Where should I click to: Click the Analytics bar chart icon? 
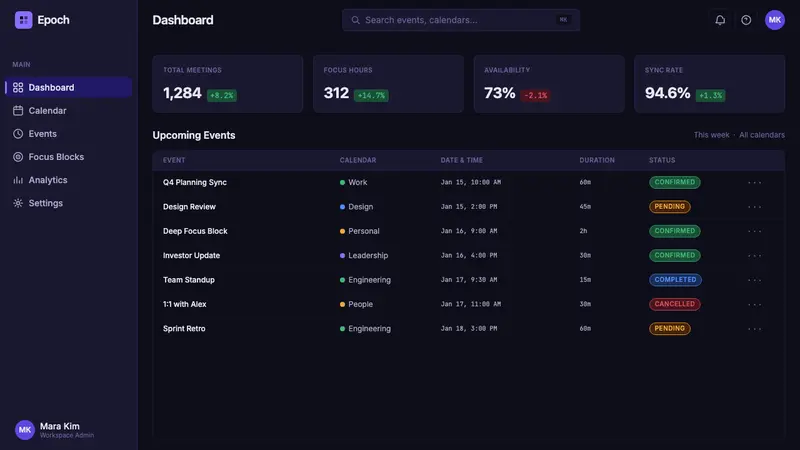point(18,180)
